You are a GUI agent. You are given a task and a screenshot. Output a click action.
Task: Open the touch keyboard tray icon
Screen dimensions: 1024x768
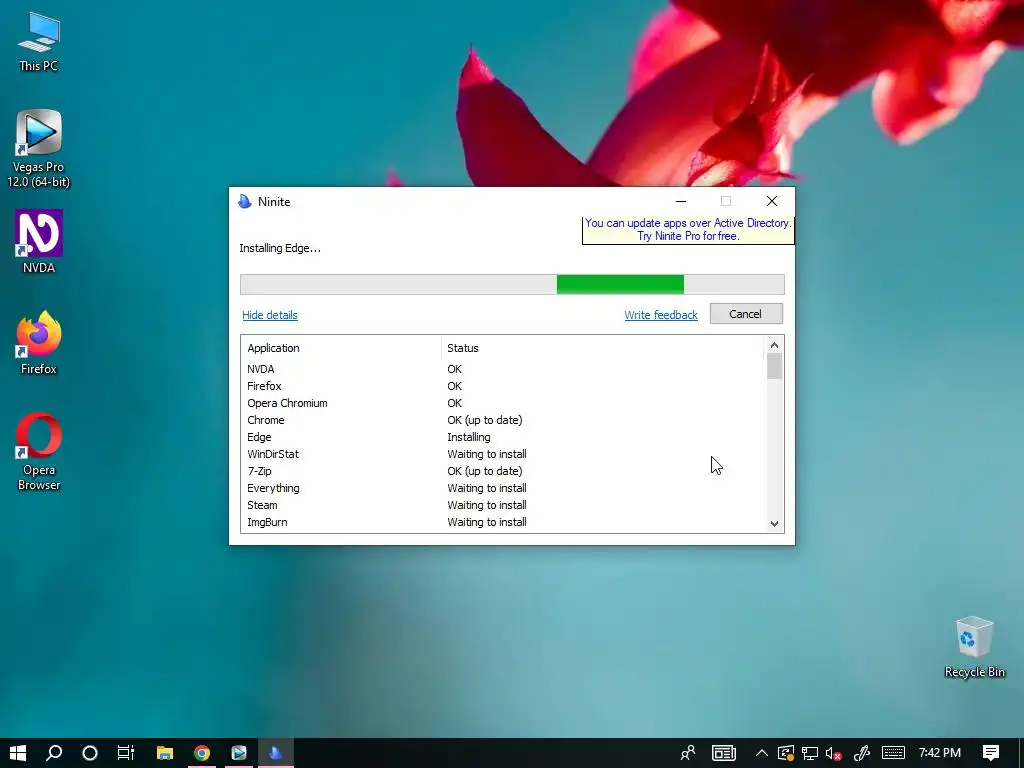893,753
